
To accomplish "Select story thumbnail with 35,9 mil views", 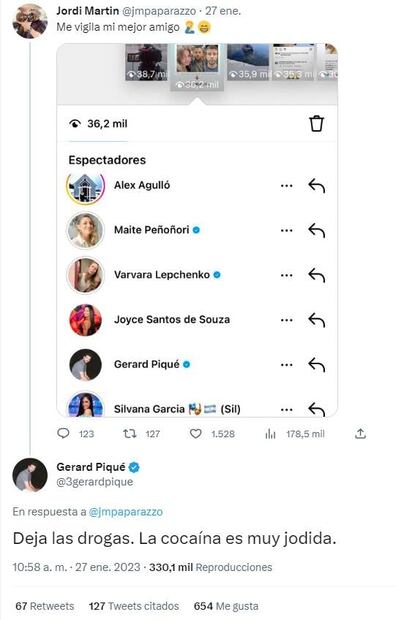I will (x=248, y=62).
